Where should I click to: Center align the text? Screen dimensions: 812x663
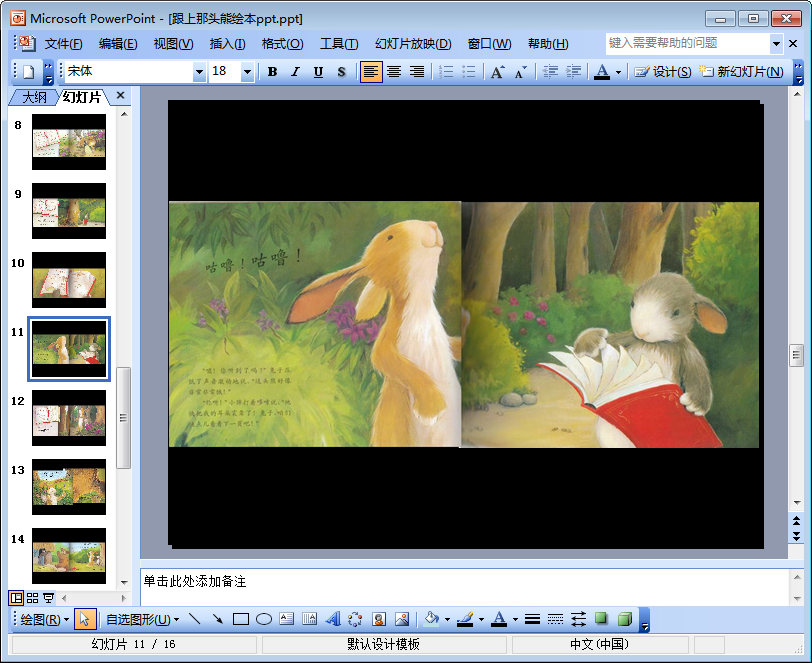point(394,71)
